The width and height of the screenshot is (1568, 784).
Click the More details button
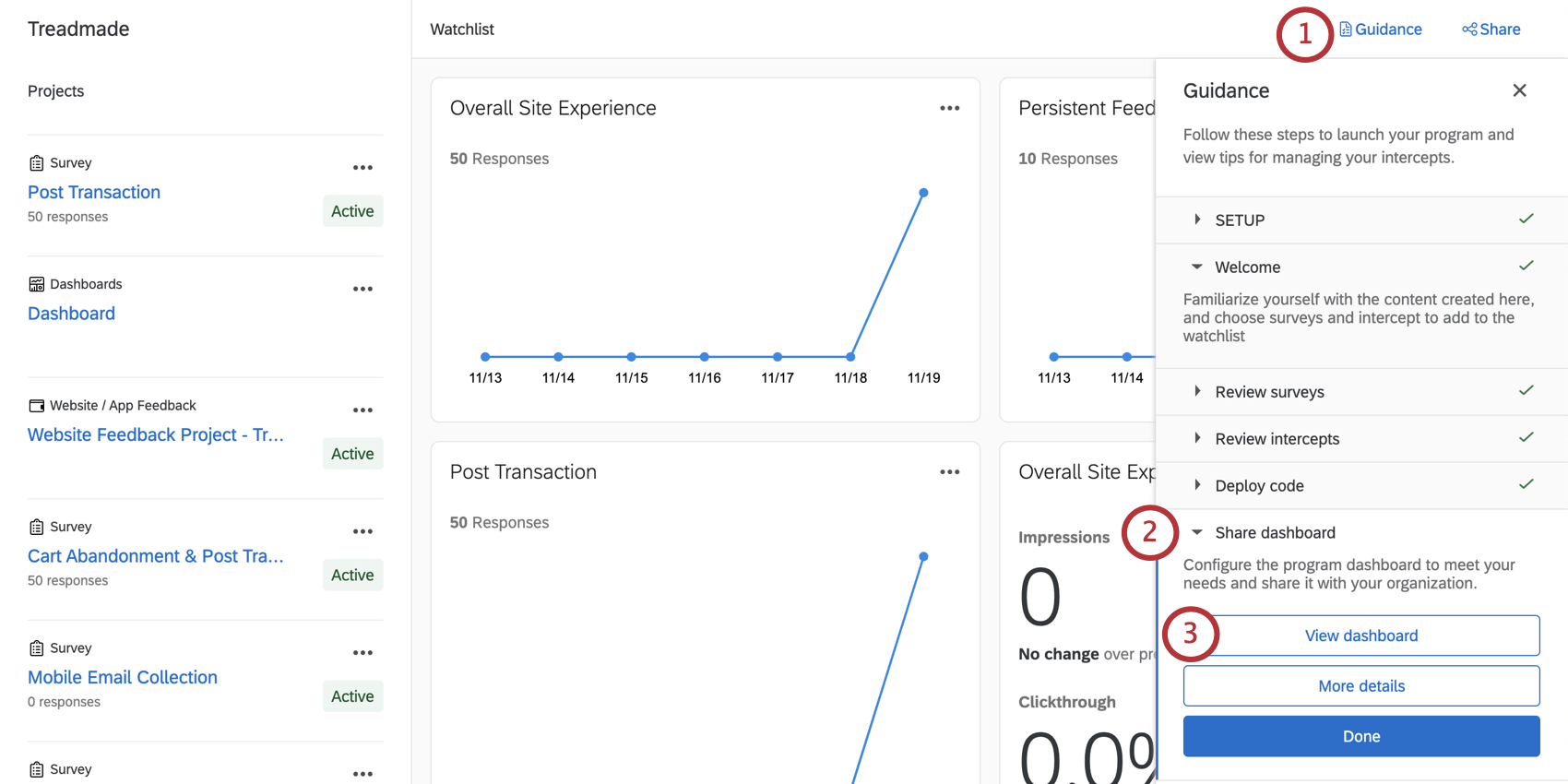coord(1360,686)
